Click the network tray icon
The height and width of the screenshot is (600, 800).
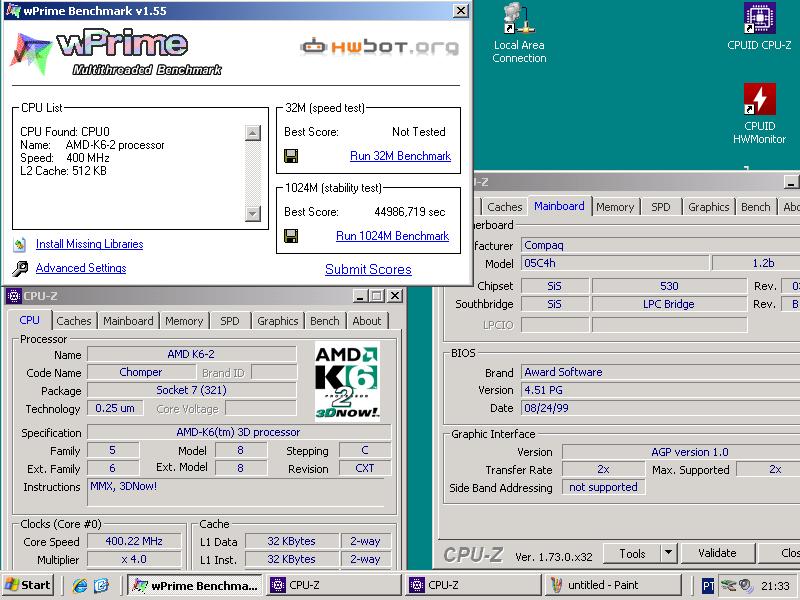pyautogui.click(x=728, y=585)
